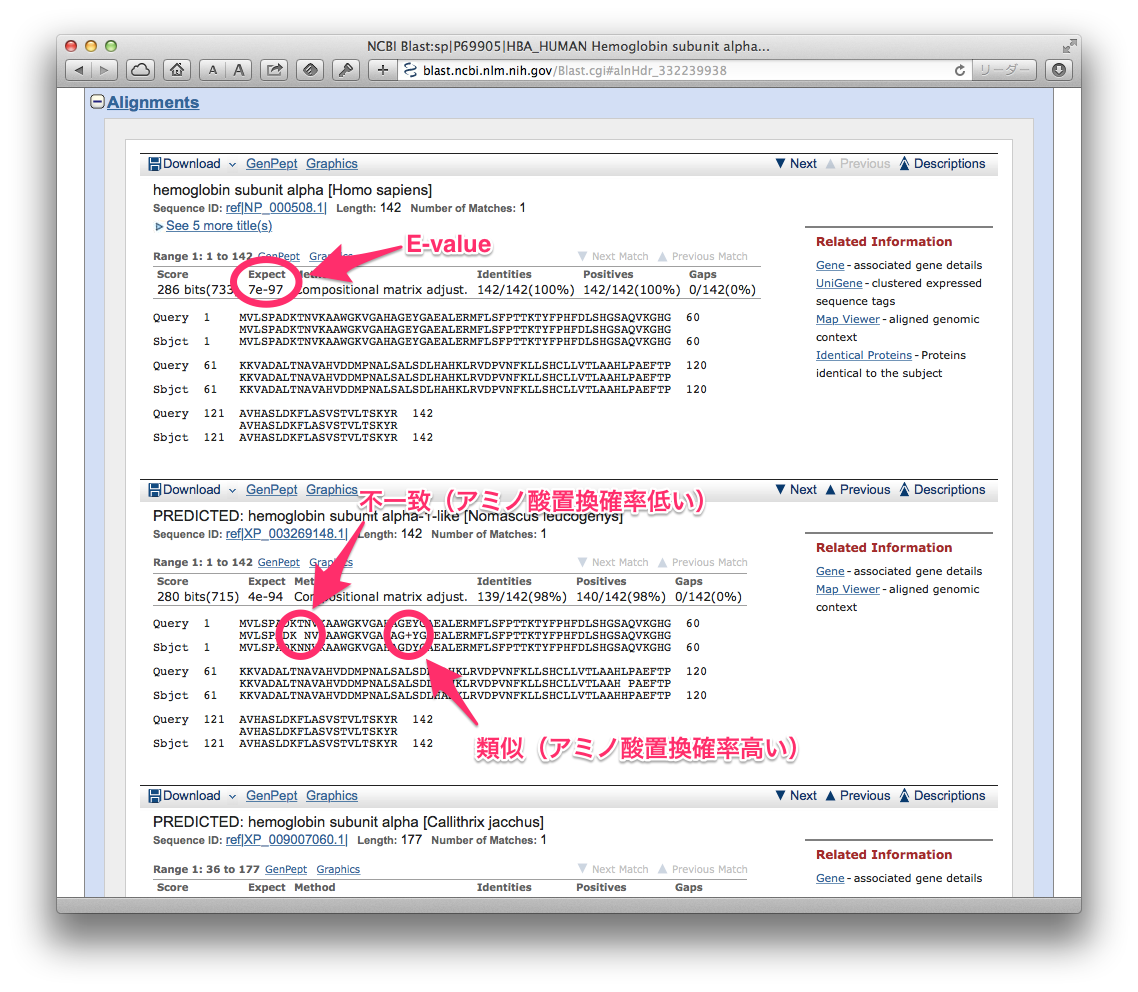
Task: Click the plus add bookmark button
Action: pyautogui.click(x=382, y=70)
